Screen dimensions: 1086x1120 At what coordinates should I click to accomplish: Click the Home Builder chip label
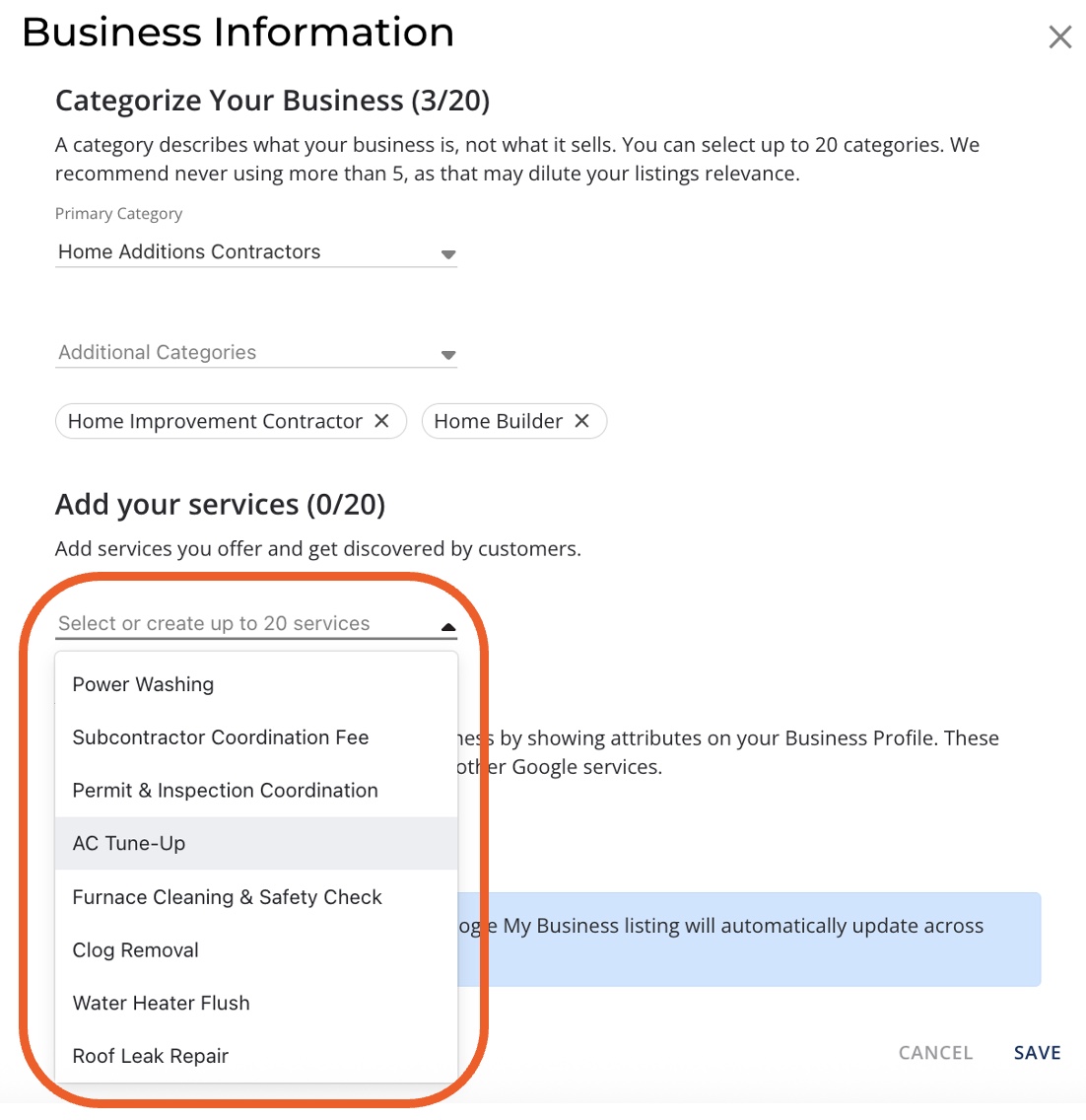point(498,421)
